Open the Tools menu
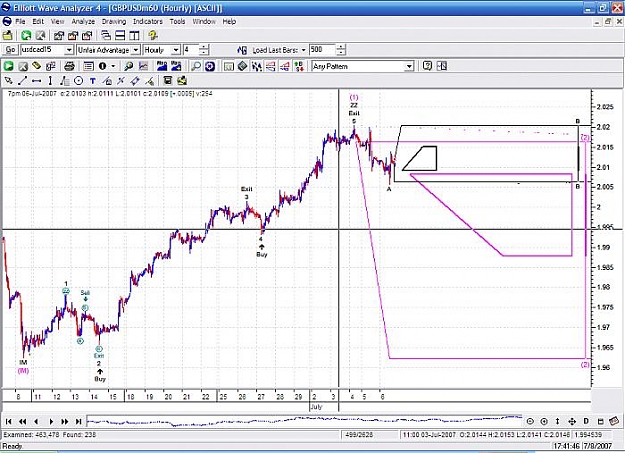 177,22
